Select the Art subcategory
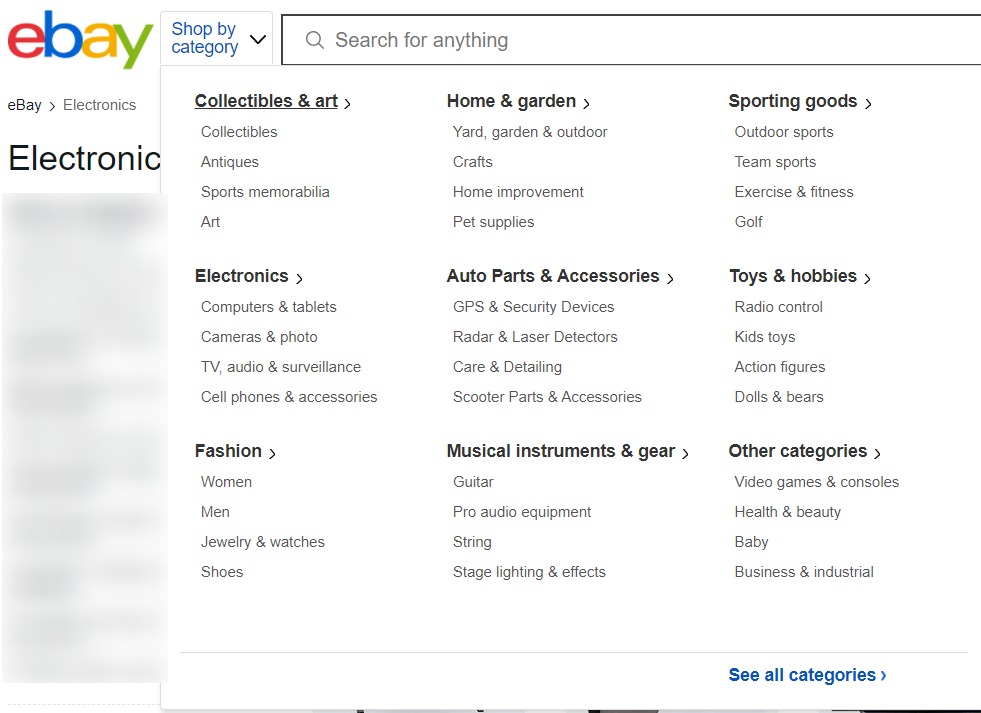This screenshot has height=713, width=981. tap(210, 222)
